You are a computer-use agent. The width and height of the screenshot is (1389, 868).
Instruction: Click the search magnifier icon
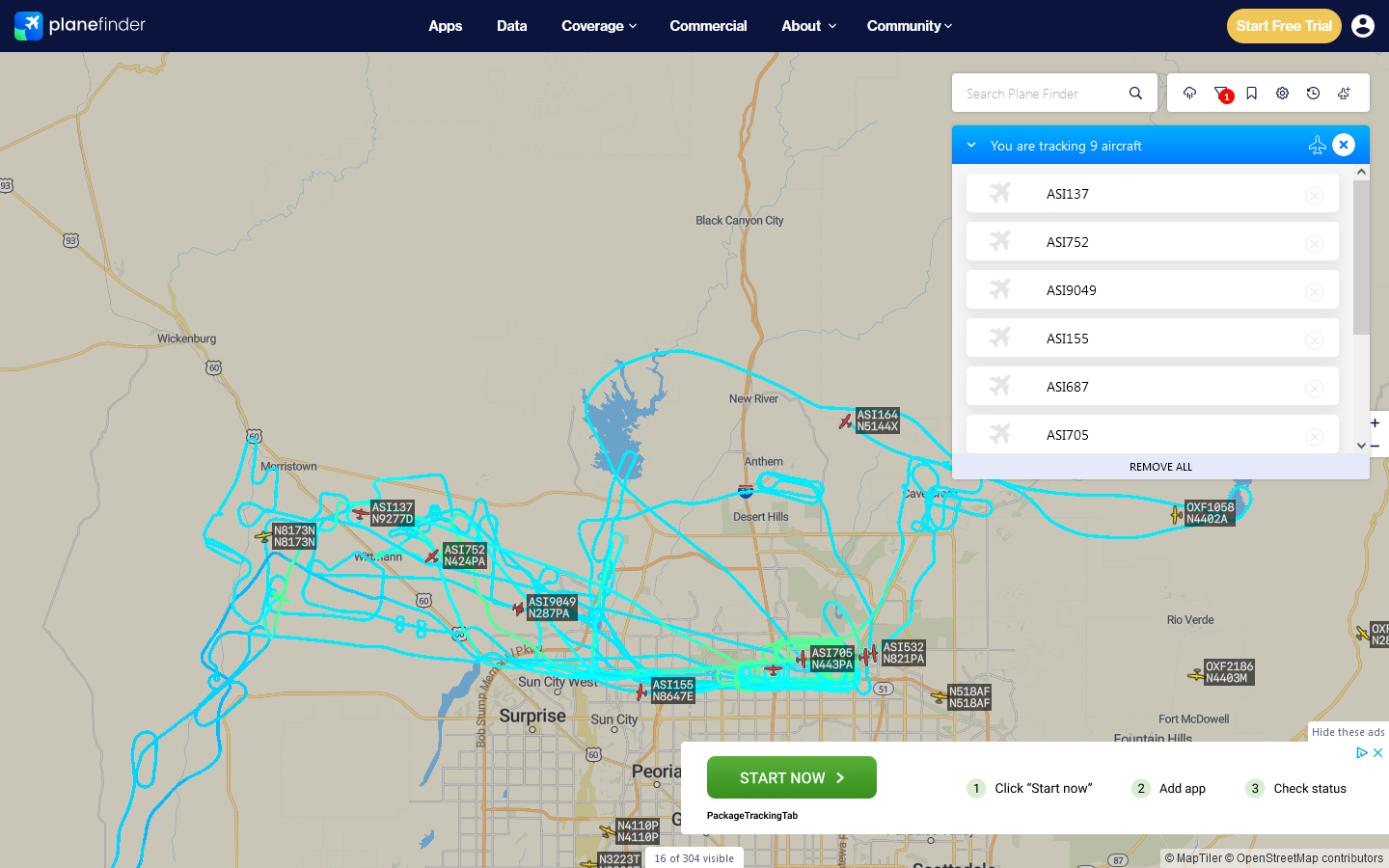pyautogui.click(x=1135, y=94)
